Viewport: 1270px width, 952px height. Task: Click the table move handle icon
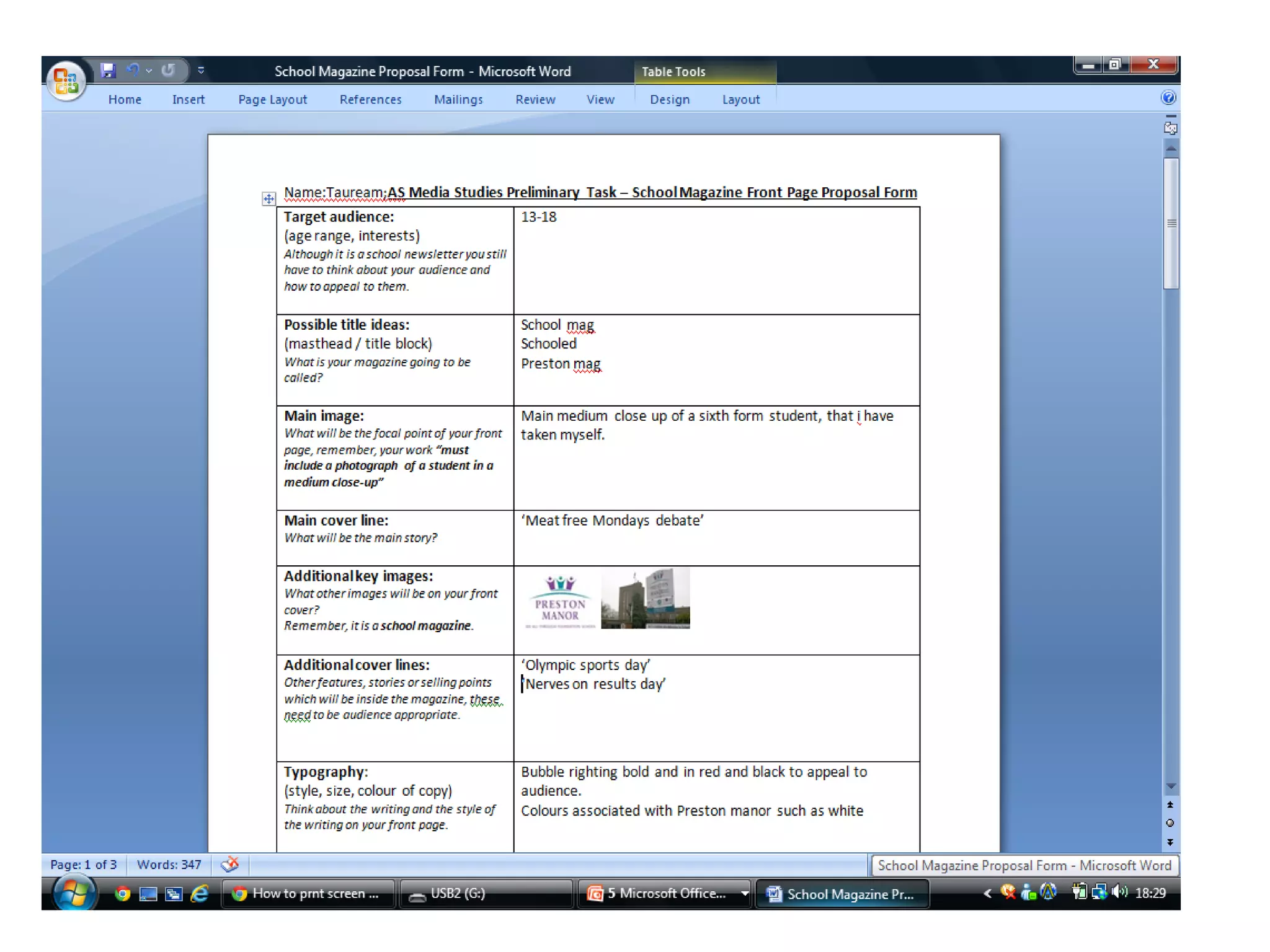pos(269,199)
